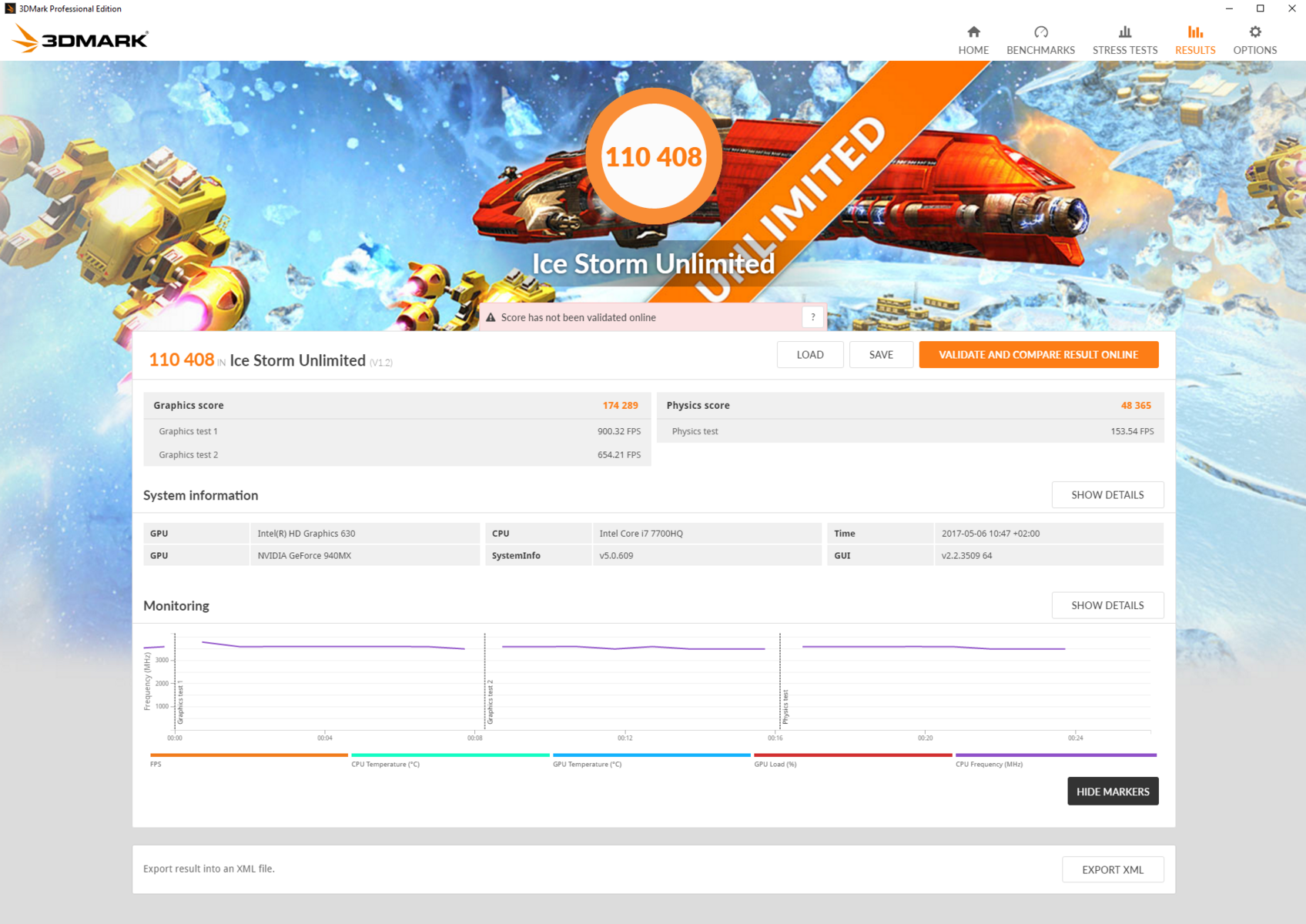
Task: Switch to the Stress Tests tab
Action: (x=1125, y=40)
